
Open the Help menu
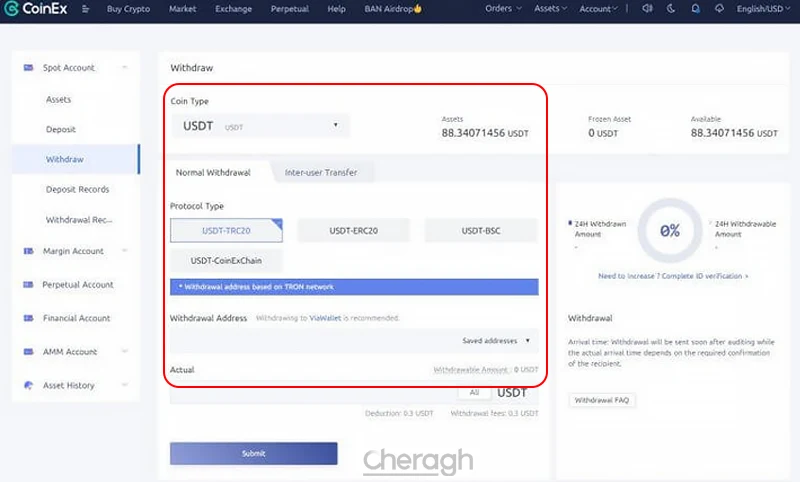pyautogui.click(x=336, y=9)
